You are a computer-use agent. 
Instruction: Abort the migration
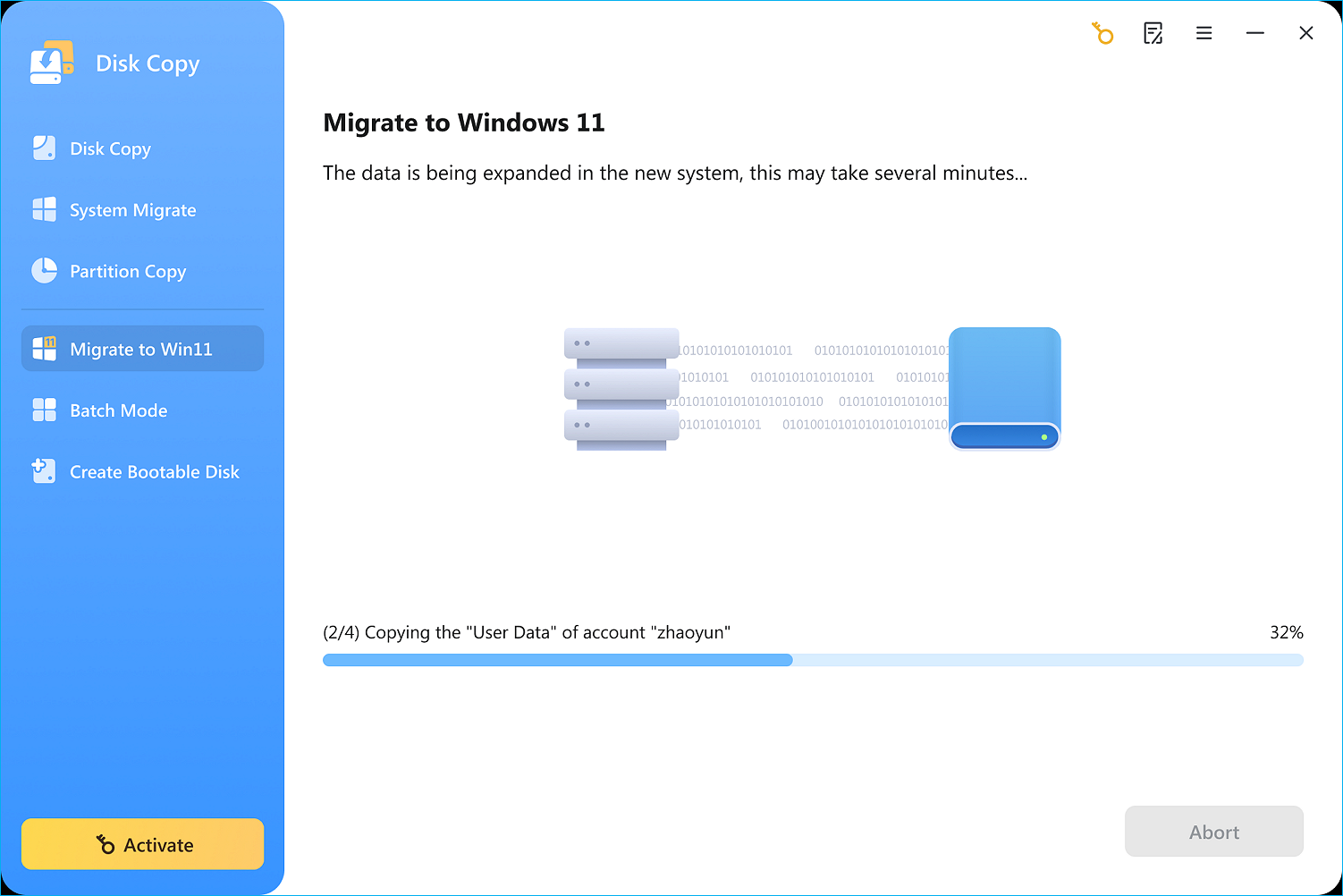tap(1213, 832)
